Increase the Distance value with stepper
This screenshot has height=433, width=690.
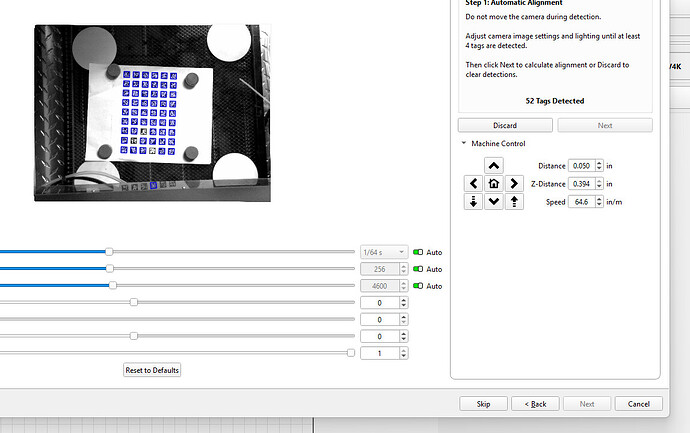tap(599, 163)
